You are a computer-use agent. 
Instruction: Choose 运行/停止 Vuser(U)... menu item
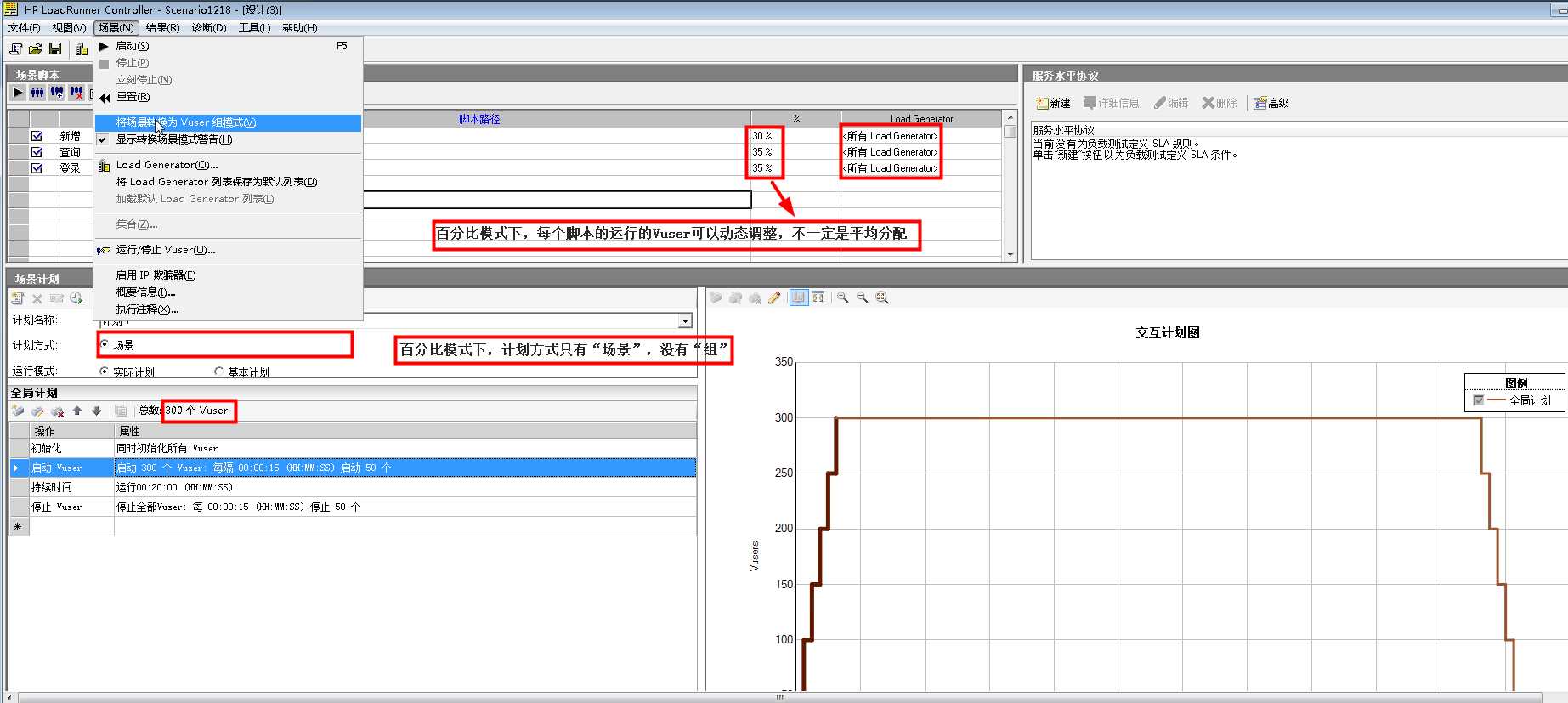[x=228, y=250]
